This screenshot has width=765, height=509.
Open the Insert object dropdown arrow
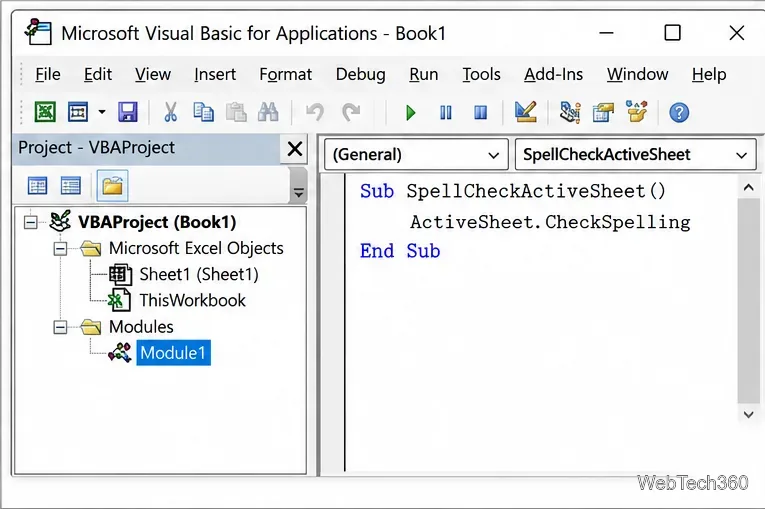101,112
